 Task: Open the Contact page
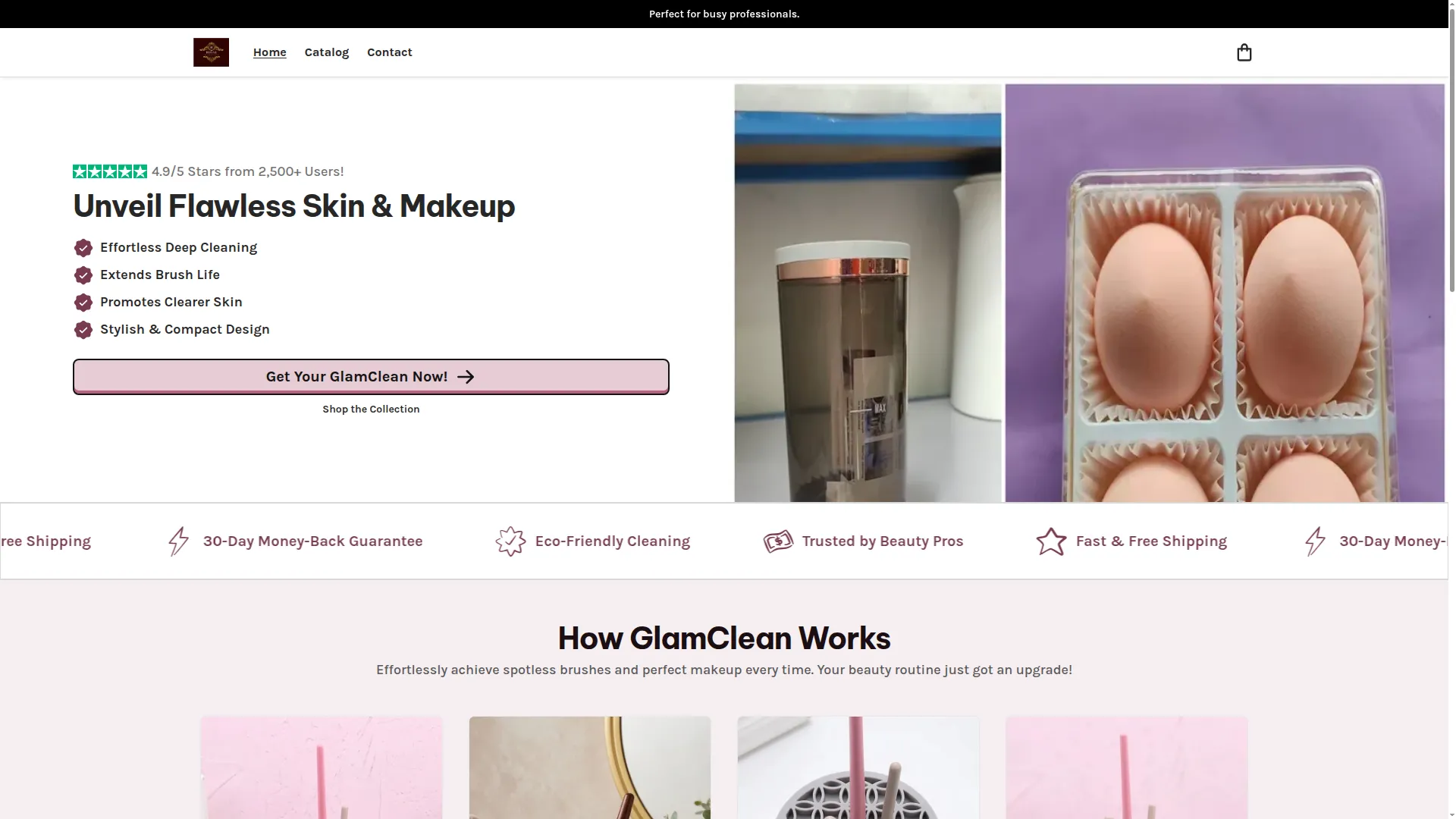click(x=390, y=52)
